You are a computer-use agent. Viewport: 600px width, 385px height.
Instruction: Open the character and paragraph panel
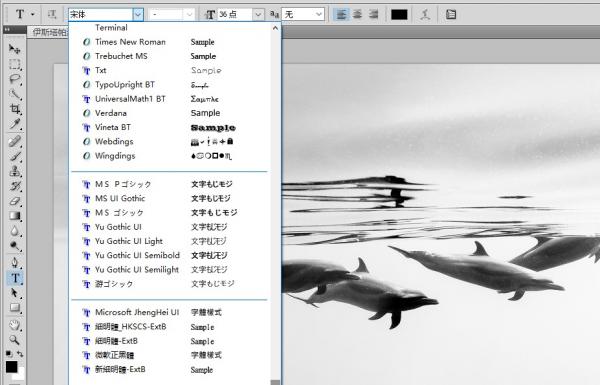tap(451, 15)
